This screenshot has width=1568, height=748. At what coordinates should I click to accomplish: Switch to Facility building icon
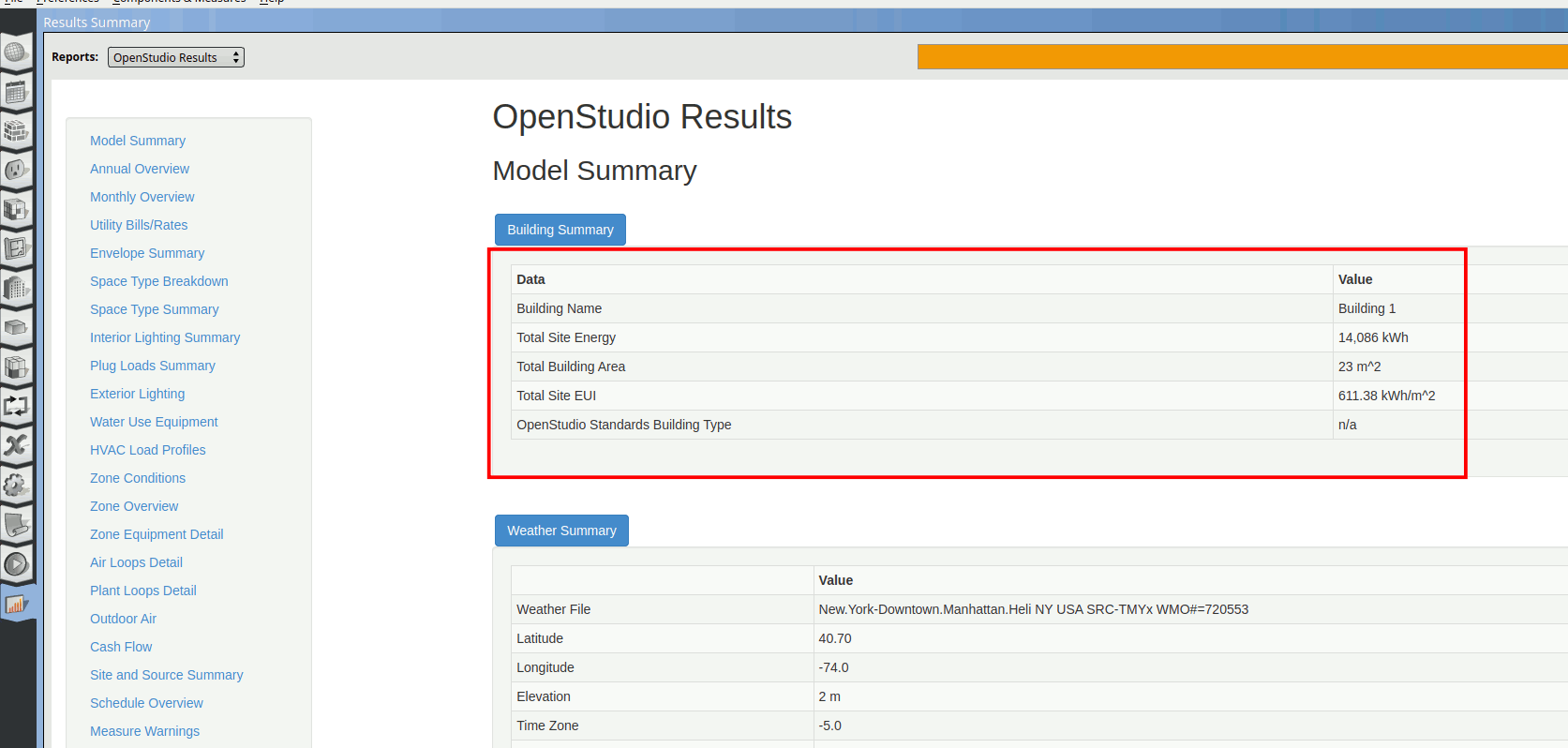point(16,288)
